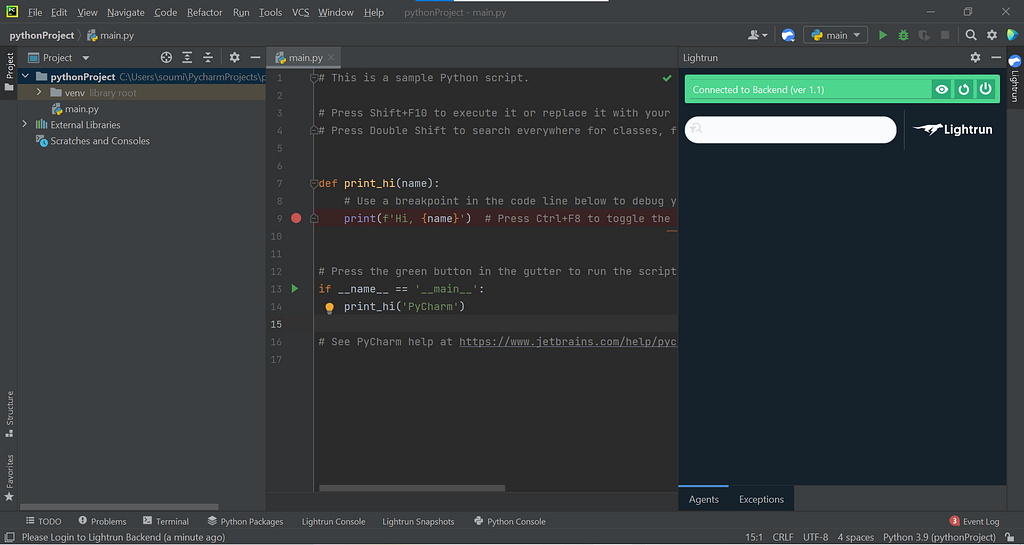Click the Lightrun refresh connection icon
Image resolution: width=1024 pixels, height=545 pixels.
[964, 89]
